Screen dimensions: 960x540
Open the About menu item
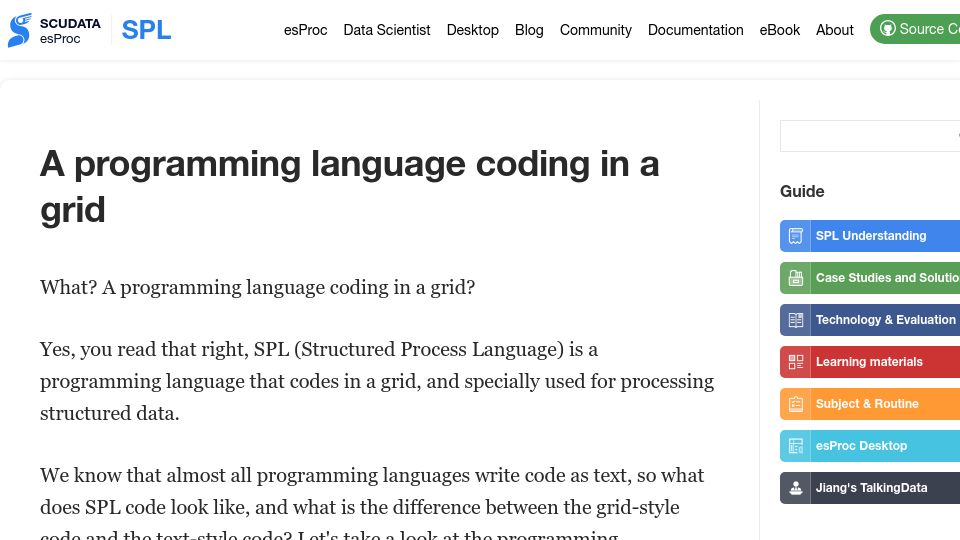834,30
